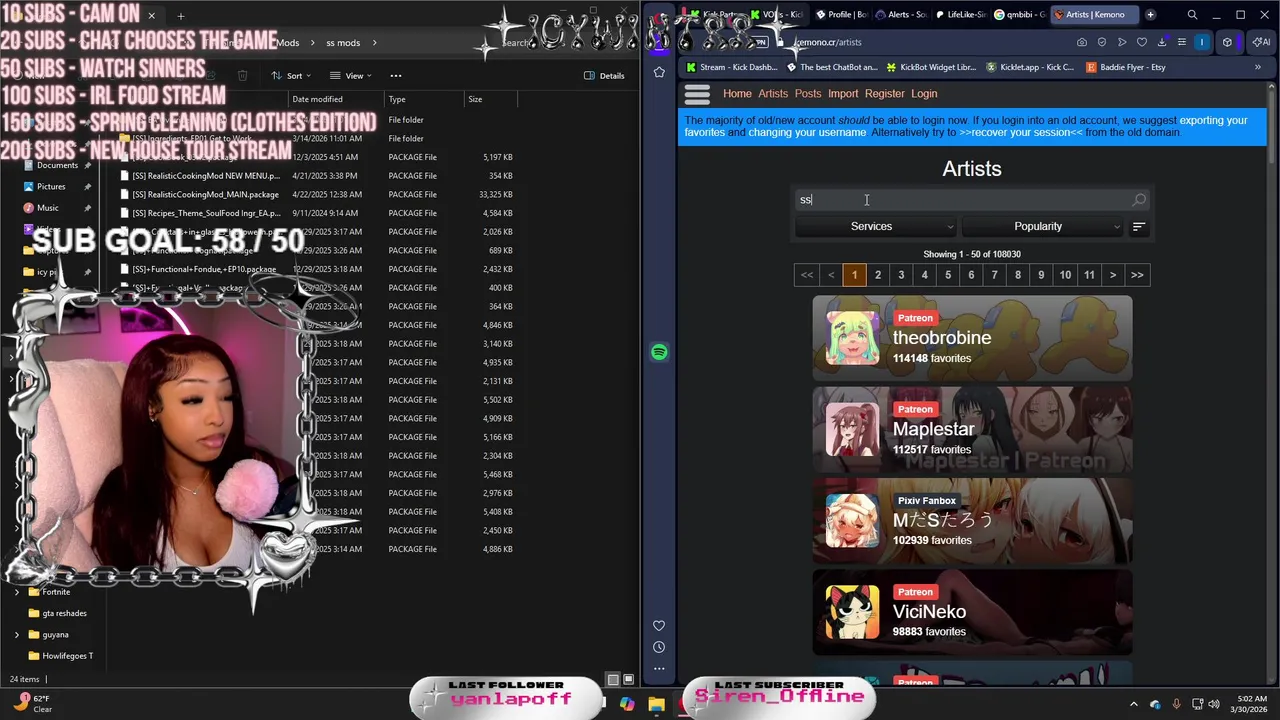Jump to last artists page with >>
The image size is (1280, 720).
pos(1137,275)
